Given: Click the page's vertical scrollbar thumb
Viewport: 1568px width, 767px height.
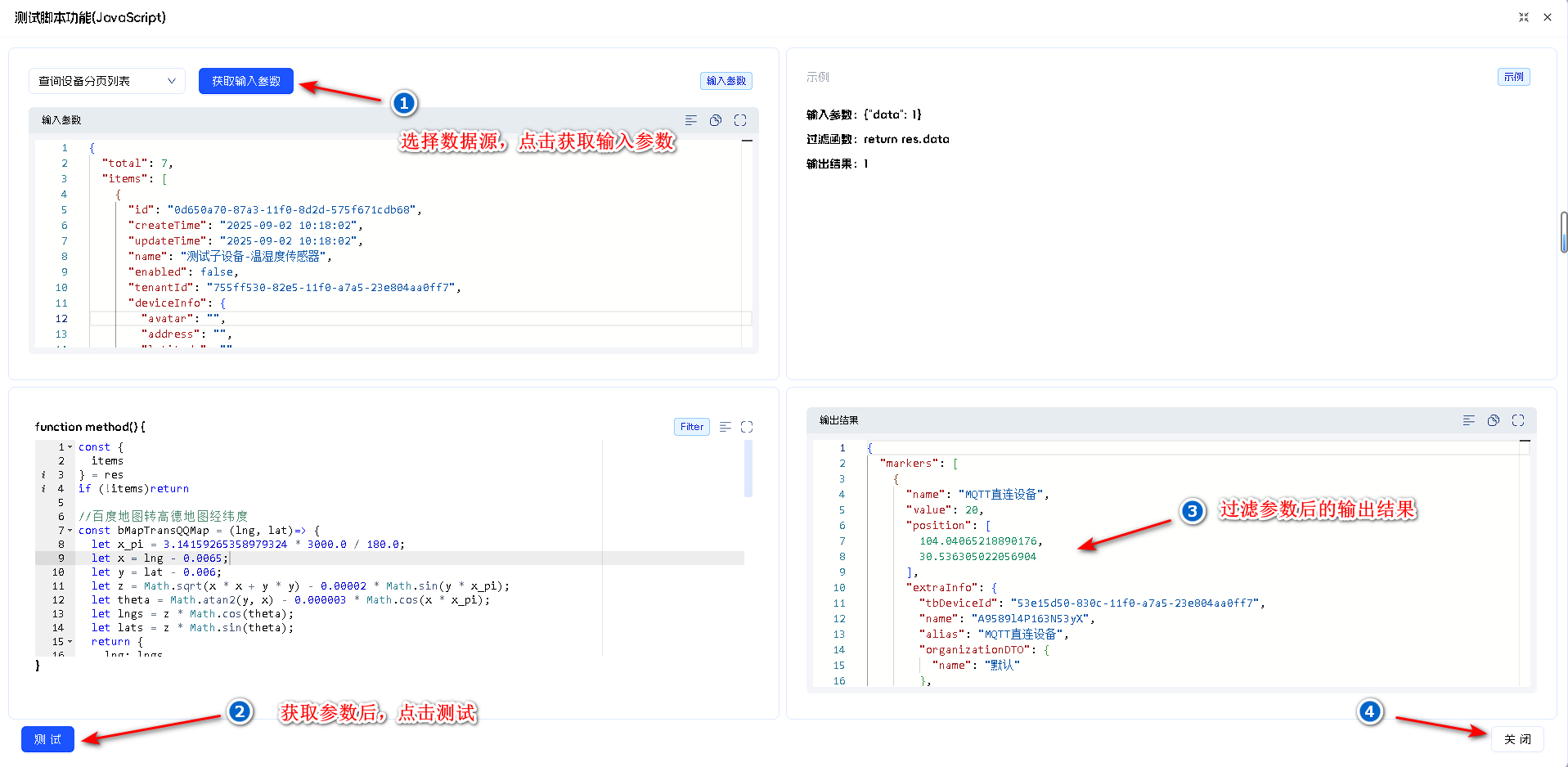Looking at the screenshot, I should [1564, 232].
